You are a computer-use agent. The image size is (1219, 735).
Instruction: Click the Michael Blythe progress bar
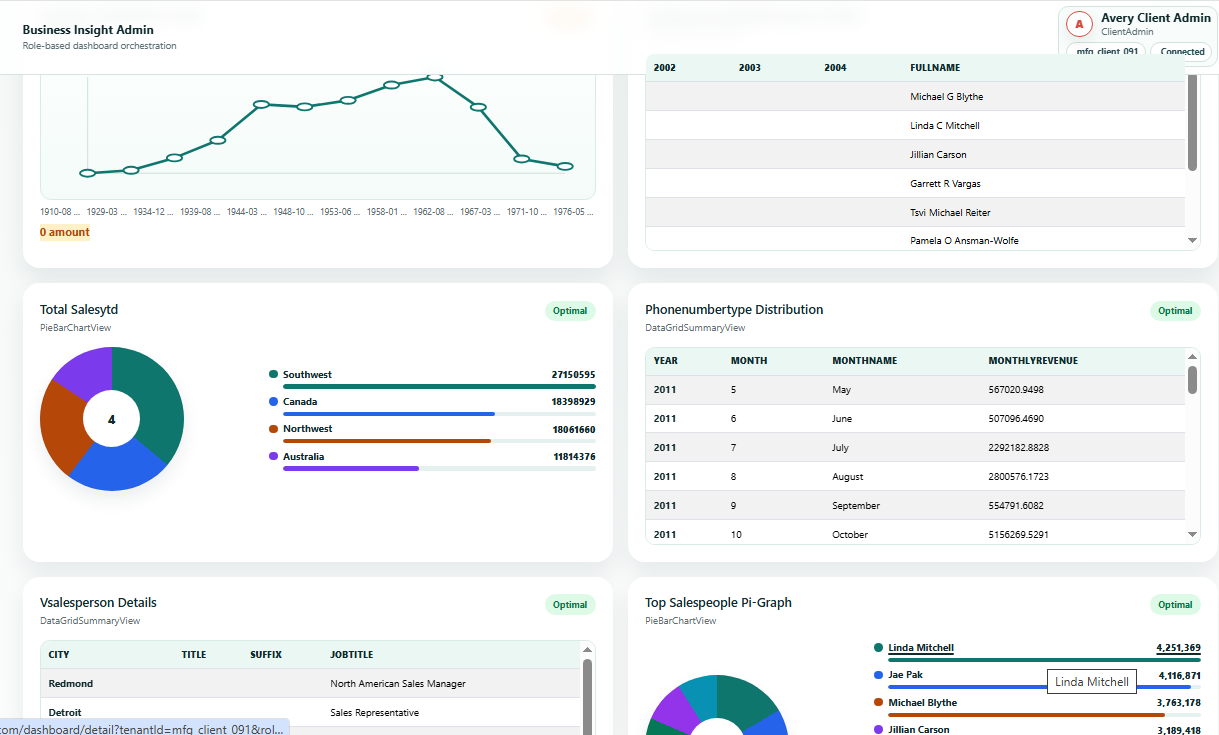click(1044, 715)
